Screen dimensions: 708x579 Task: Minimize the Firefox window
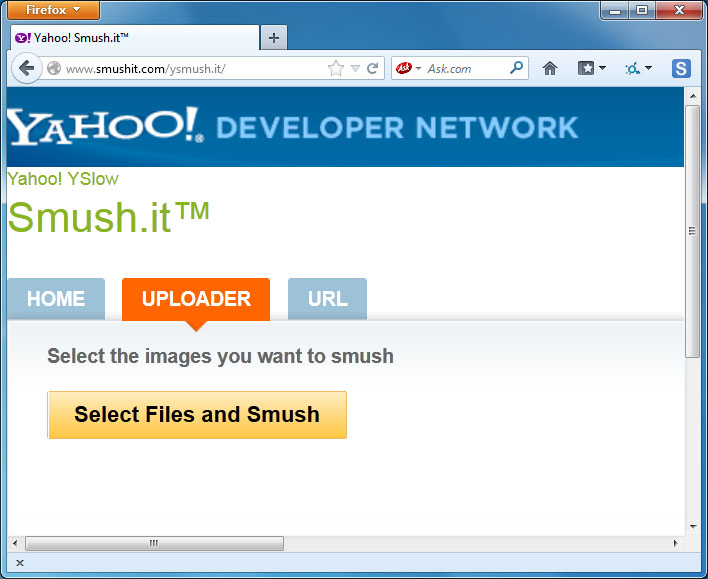point(614,10)
